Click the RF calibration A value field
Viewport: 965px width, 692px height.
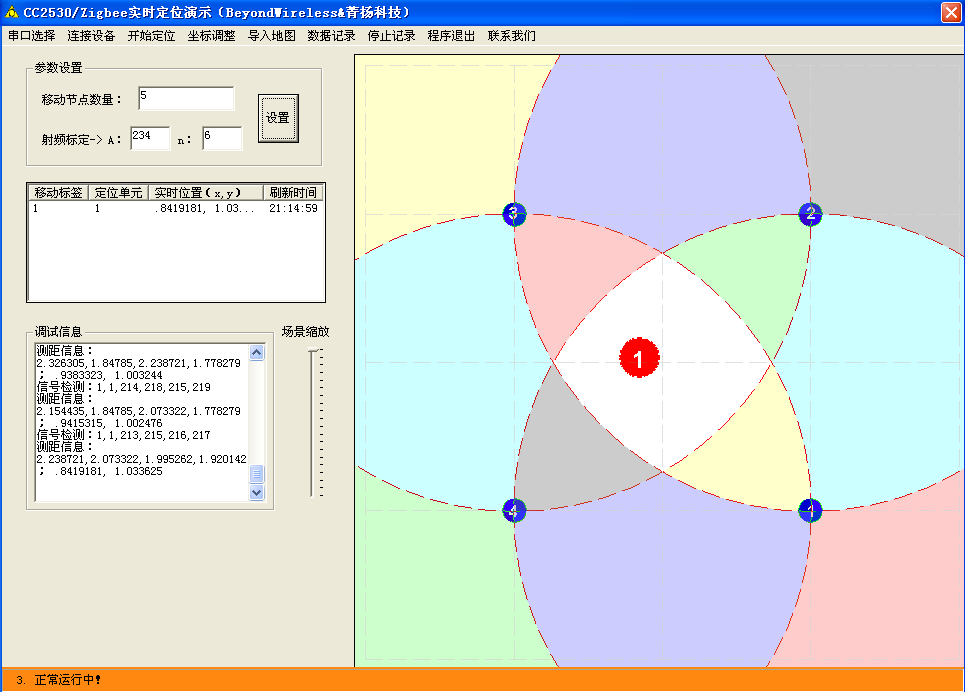click(x=150, y=139)
